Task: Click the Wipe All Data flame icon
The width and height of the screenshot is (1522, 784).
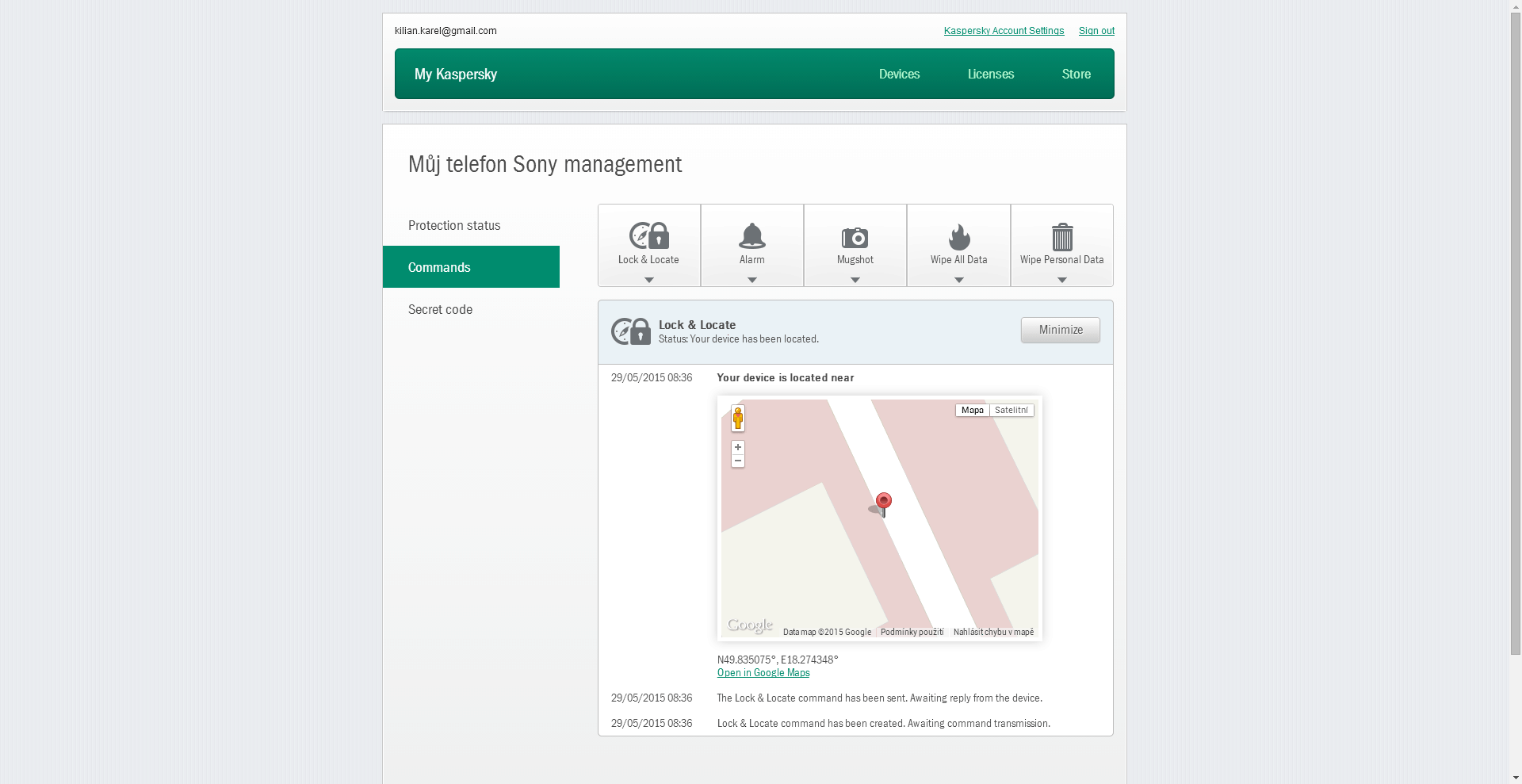Action: point(959,236)
